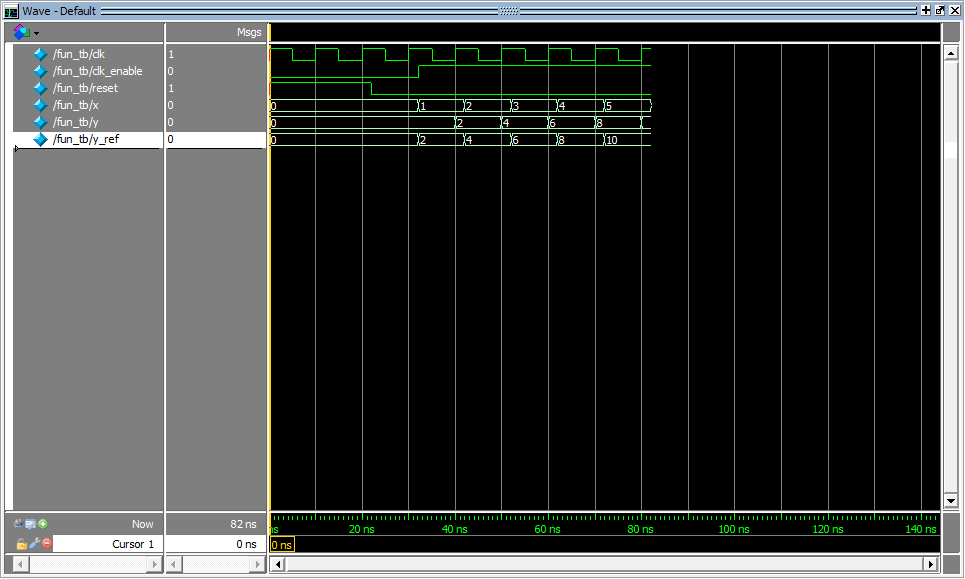Undock the Wave window
This screenshot has width=965, height=579.
click(940, 10)
